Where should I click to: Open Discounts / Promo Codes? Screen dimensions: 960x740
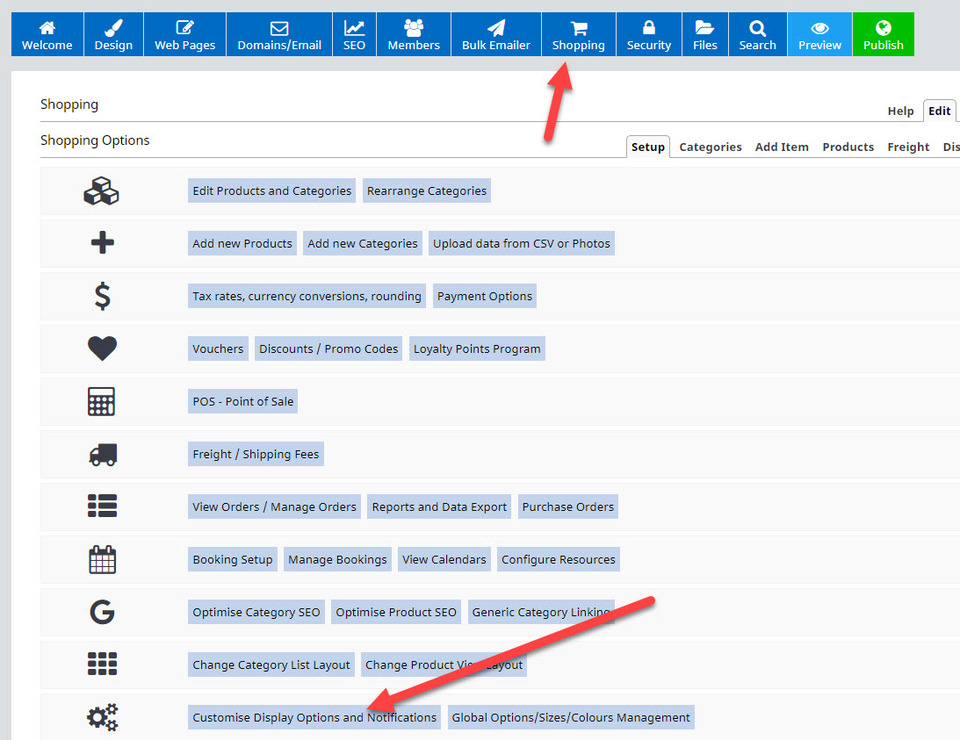click(x=328, y=349)
